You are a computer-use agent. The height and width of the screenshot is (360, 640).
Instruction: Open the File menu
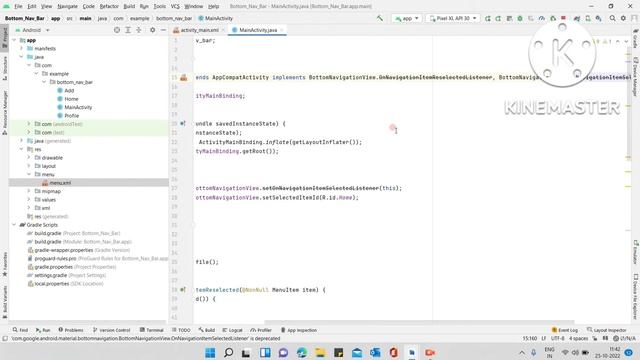point(18,7)
